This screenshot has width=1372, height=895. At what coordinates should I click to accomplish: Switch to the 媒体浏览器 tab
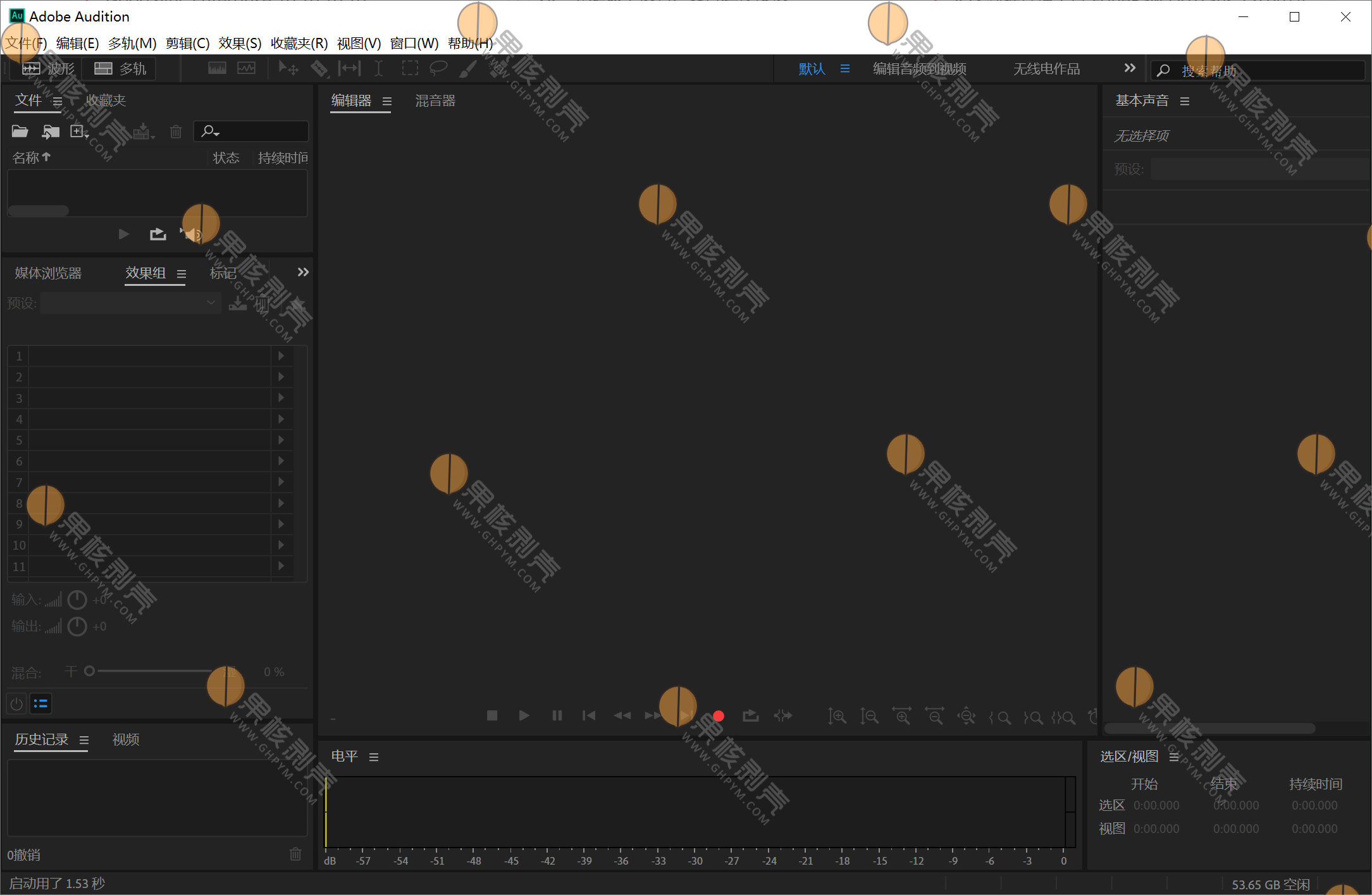point(48,273)
